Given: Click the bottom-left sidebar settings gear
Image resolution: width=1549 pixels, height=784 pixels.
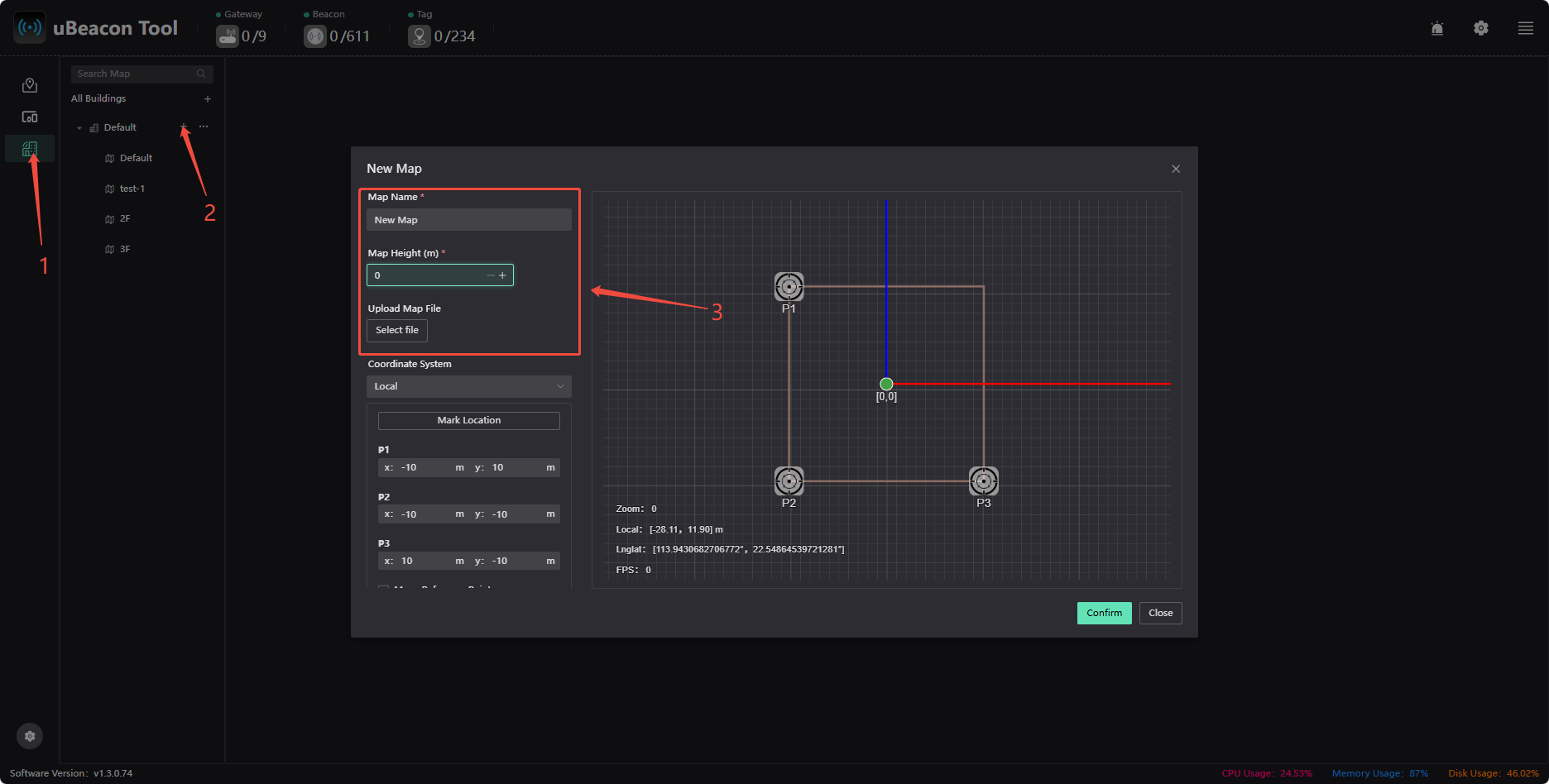Looking at the screenshot, I should pos(30,736).
